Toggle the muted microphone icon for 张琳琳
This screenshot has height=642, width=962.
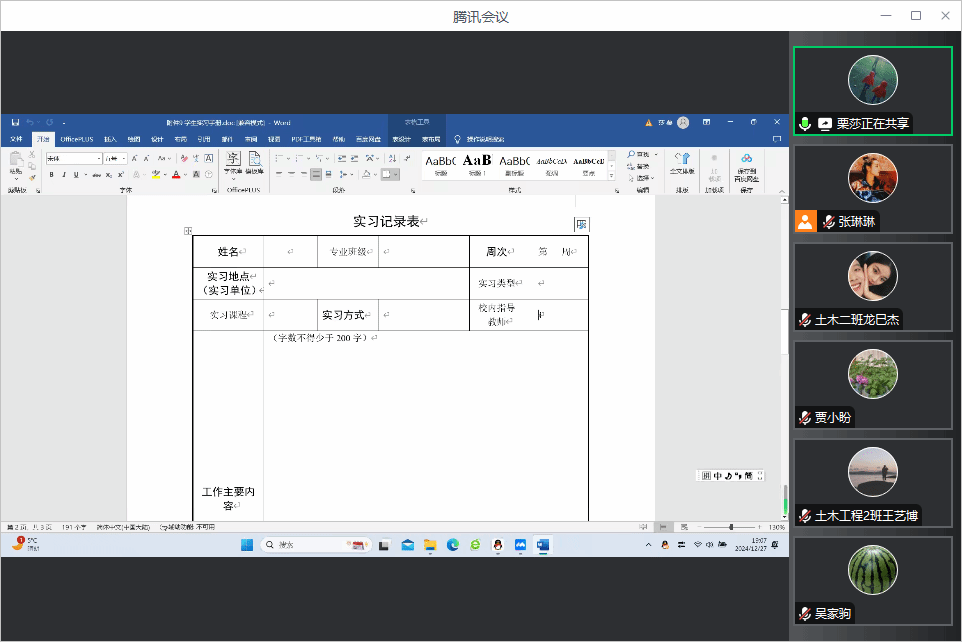[828, 222]
